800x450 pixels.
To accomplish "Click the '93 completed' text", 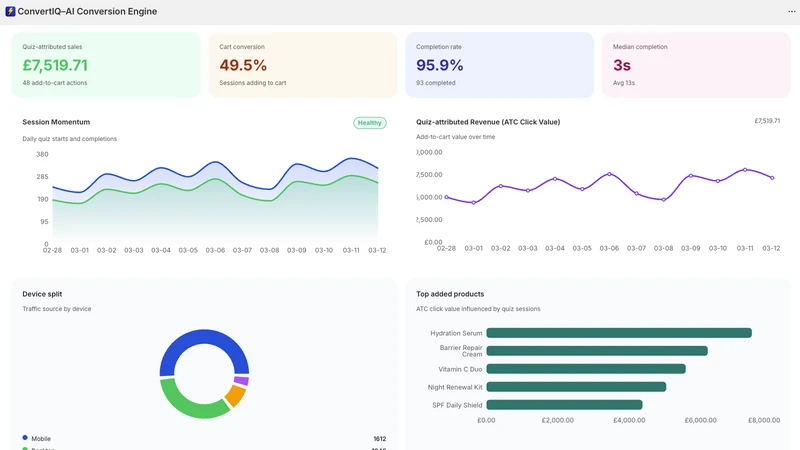I will (x=436, y=83).
